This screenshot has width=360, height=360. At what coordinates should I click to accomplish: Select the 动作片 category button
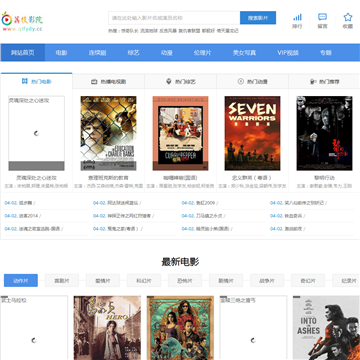coord(21,281)
